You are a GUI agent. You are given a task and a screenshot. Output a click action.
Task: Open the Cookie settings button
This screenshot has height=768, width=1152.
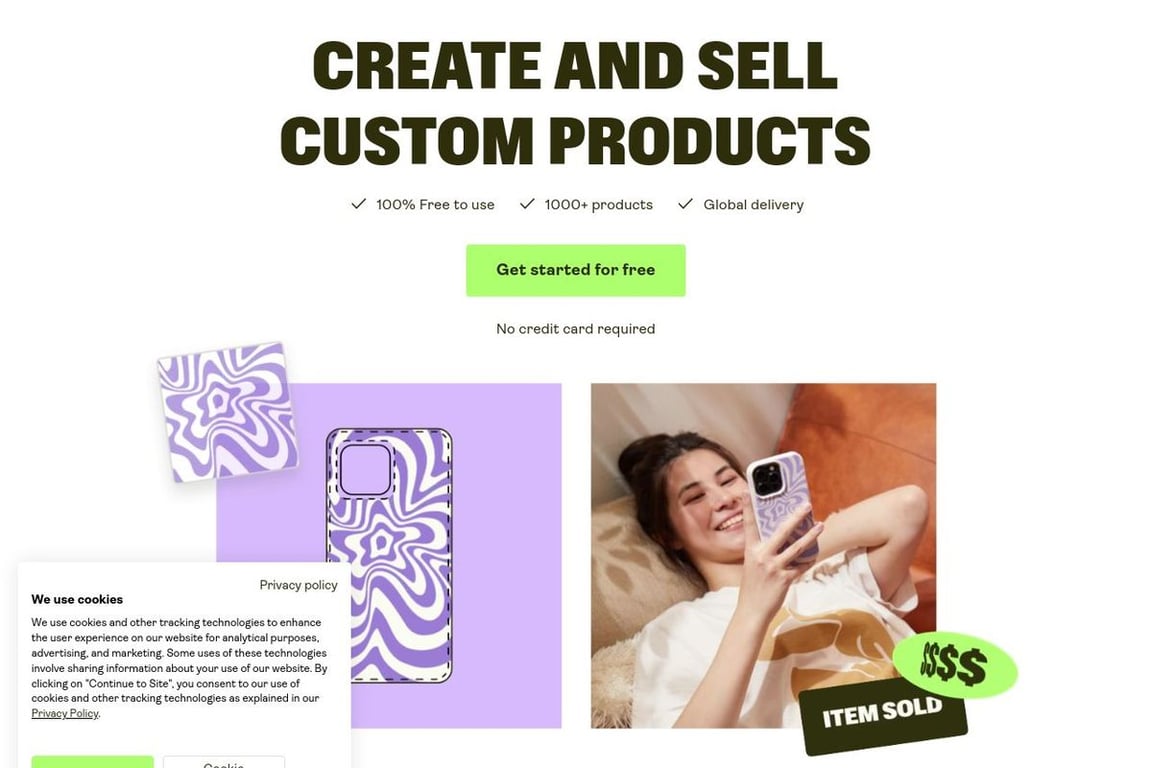223,762
